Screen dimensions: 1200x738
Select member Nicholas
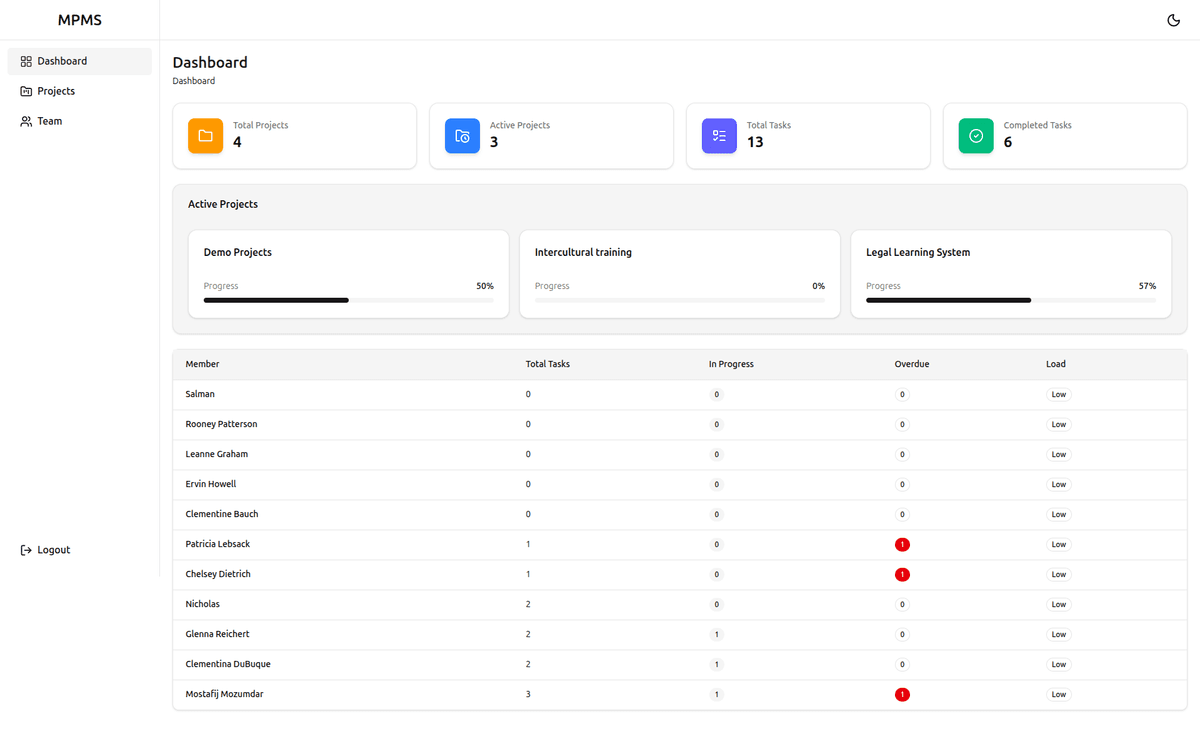[x=202, y=604]
